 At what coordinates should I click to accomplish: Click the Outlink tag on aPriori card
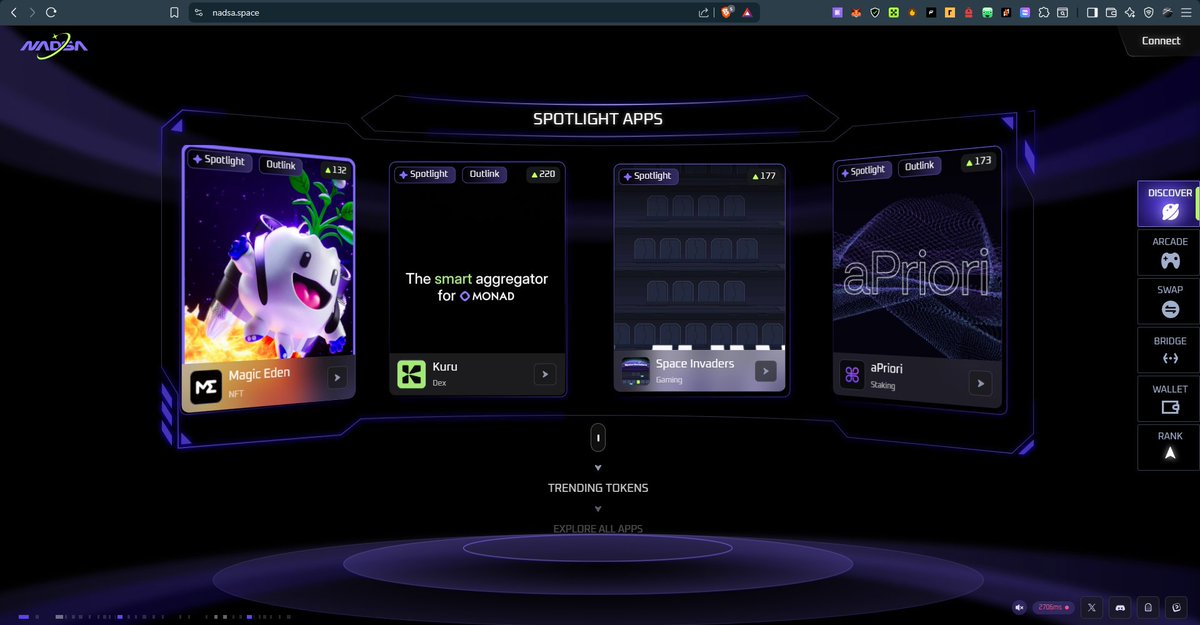coord(918,166)
